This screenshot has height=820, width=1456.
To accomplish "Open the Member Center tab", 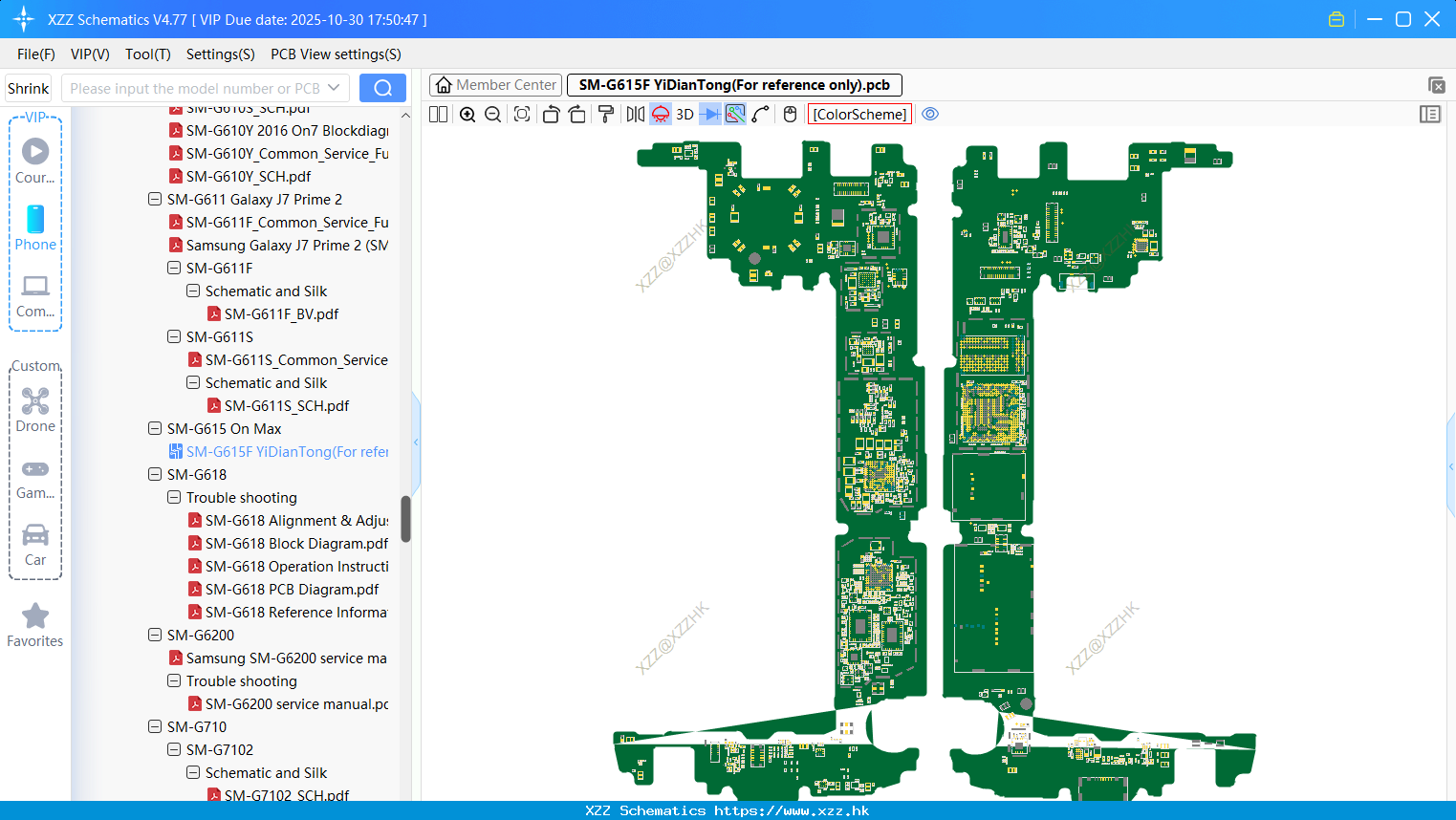I will (496, 85).
